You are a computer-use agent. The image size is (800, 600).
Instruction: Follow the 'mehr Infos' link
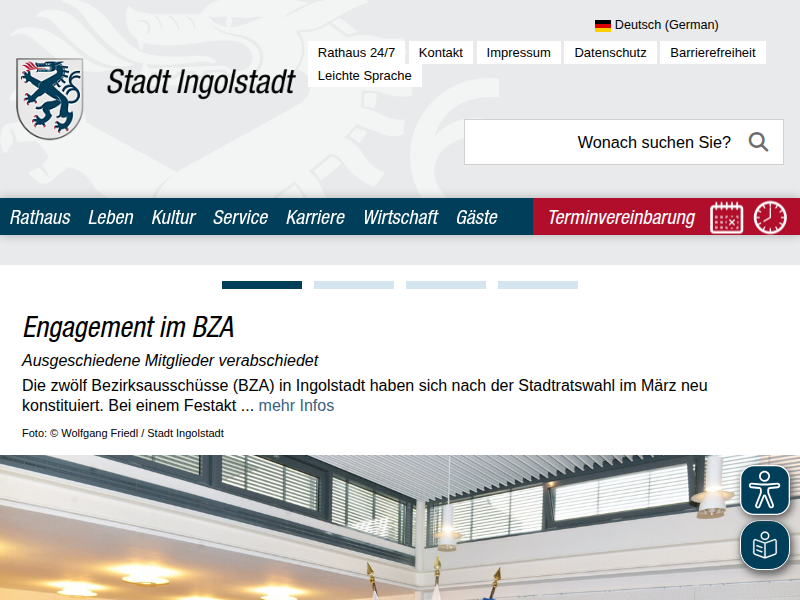pyautogui.click(x=296, y=406)
